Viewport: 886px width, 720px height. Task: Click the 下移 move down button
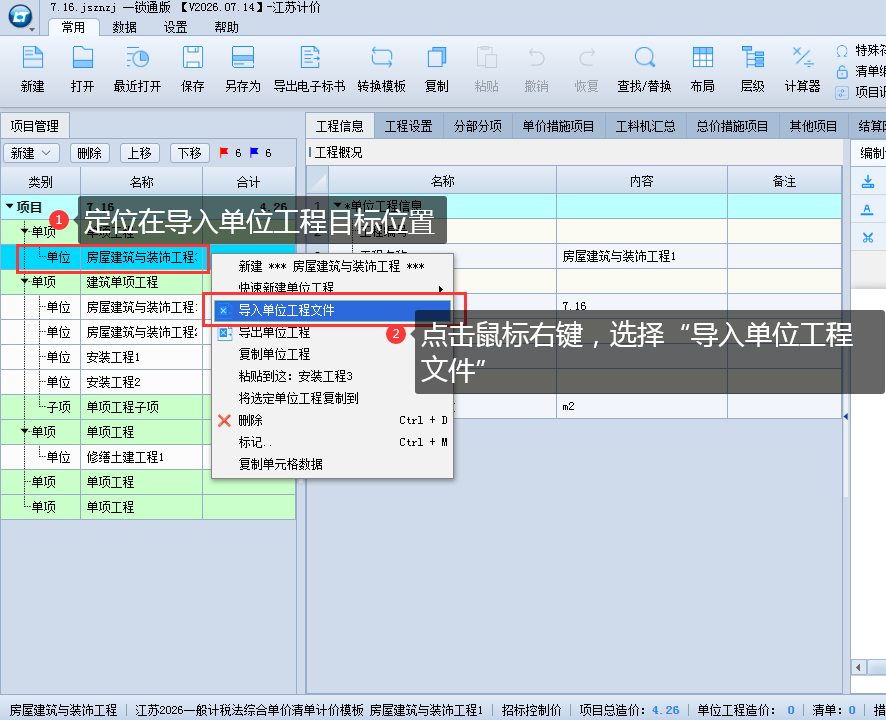190,153
